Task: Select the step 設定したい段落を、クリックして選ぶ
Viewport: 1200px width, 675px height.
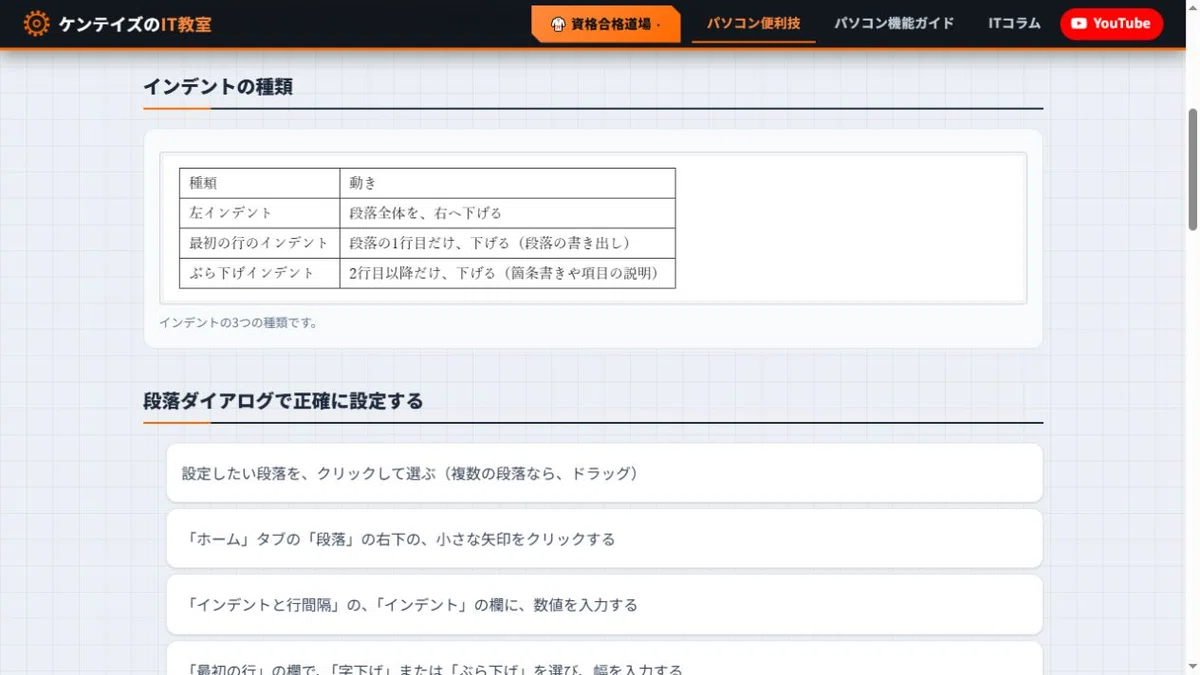Action: click(604, 473)
